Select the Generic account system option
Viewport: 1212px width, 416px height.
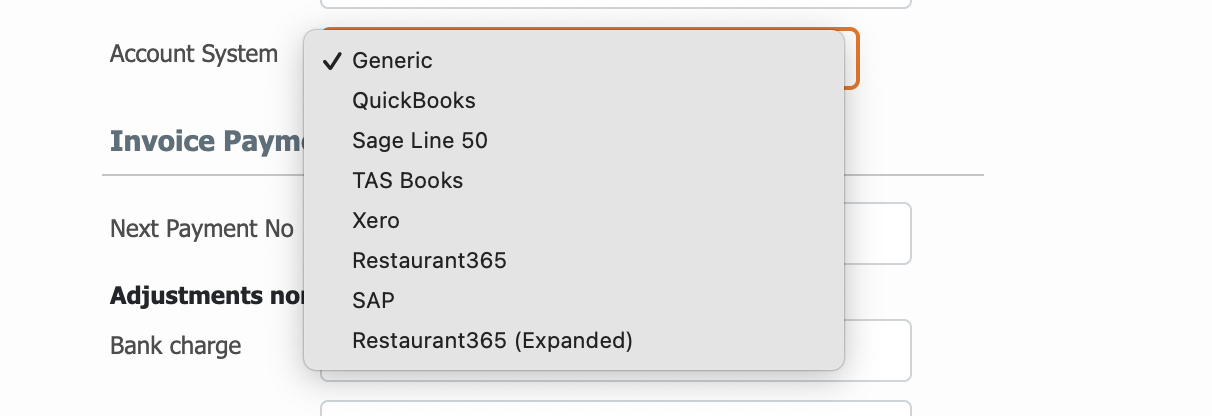pos(574,61)
